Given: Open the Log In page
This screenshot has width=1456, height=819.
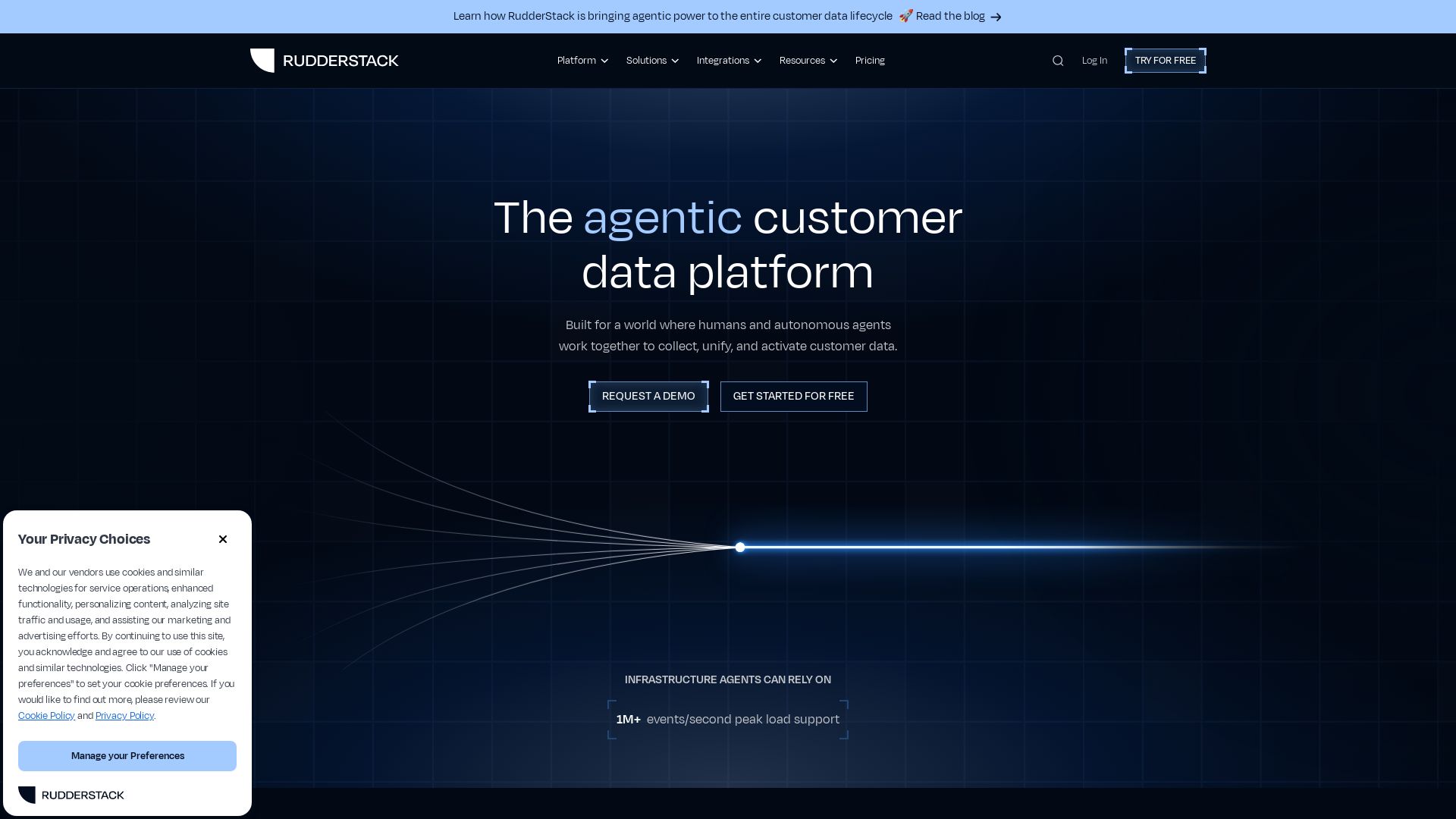Looking at the screenshot, I should (1094, 61).
